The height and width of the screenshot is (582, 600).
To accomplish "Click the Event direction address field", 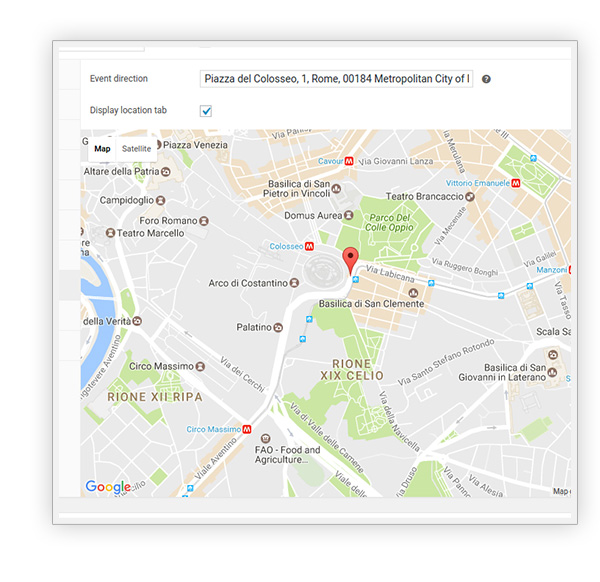I will pos(336,78).
